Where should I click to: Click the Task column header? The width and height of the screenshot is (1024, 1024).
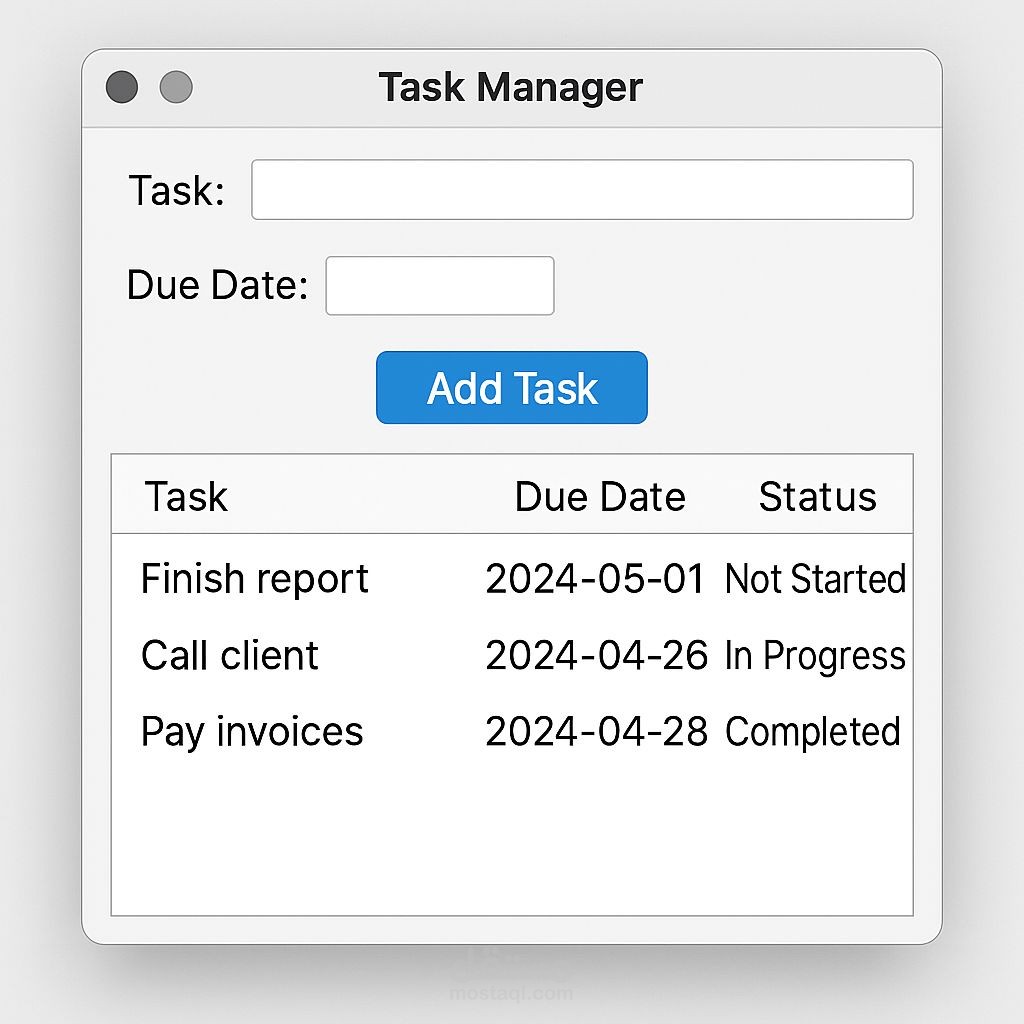186,495
